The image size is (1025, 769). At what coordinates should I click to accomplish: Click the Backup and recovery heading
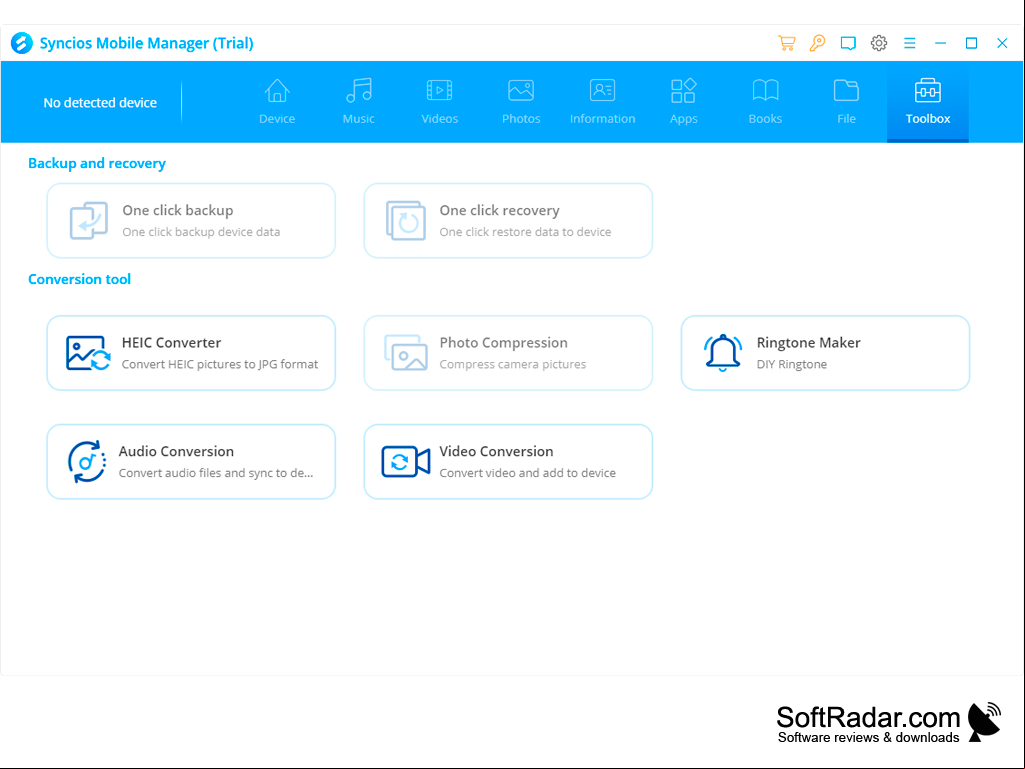[x=97, y=163]
